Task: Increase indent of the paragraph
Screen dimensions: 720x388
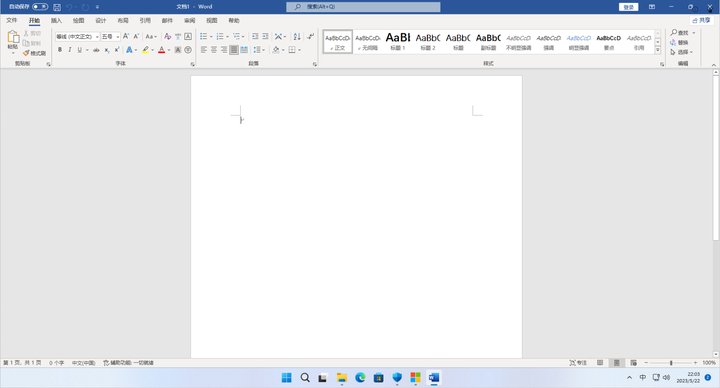Action: (x=265, y=36)
